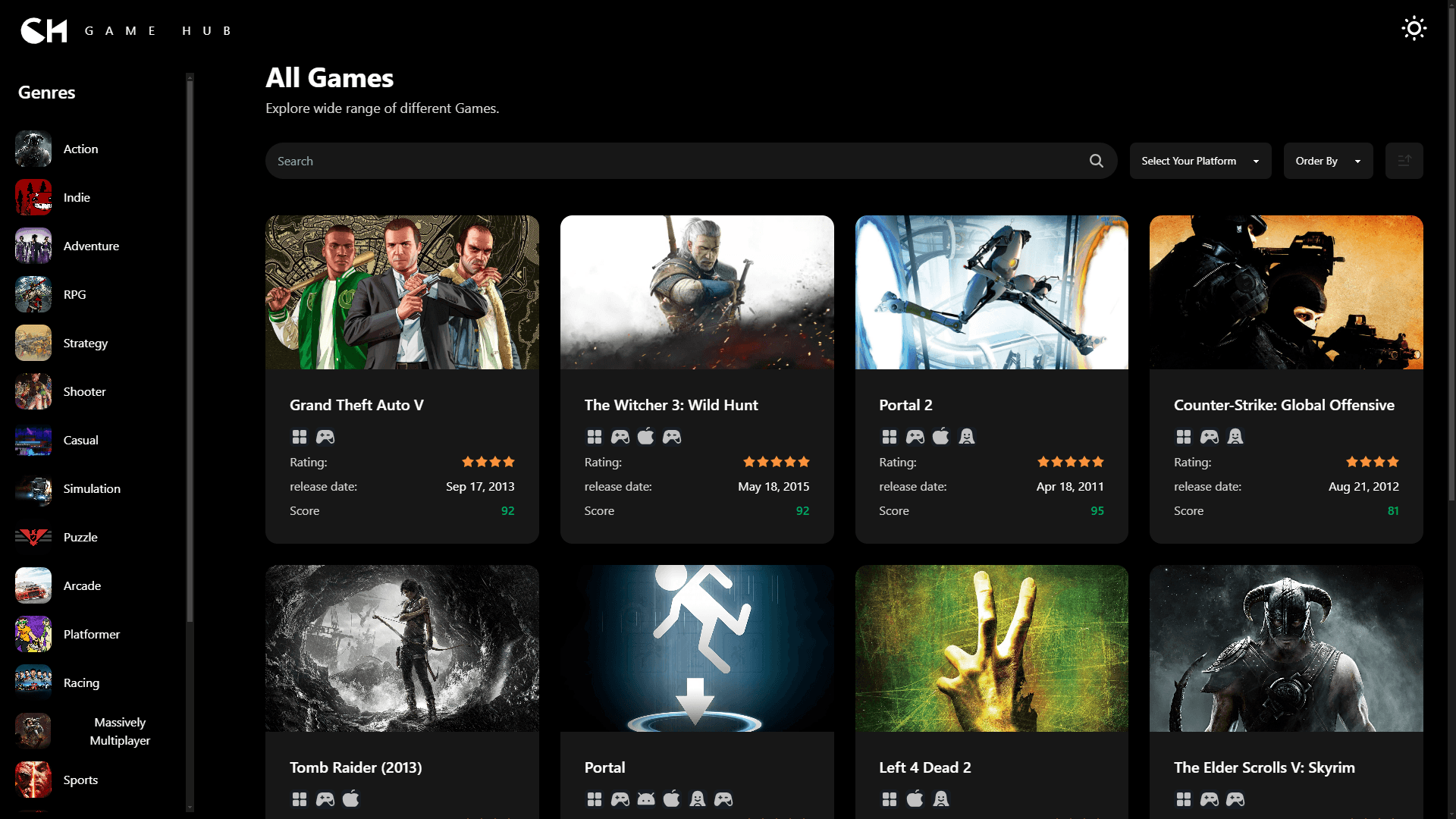1456x819 pixels.
Task: Click the Apple platform icon on Portal 2
Action: tap(940, 436)
